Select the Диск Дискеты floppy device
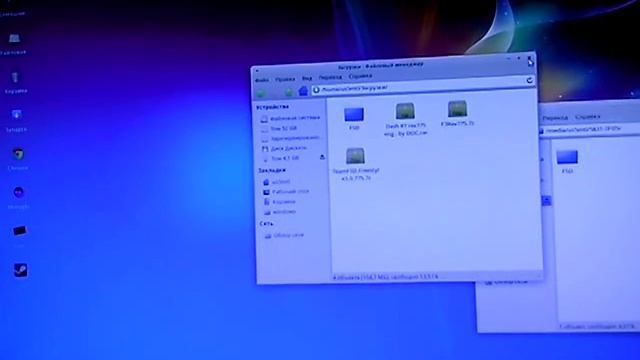 284,148
